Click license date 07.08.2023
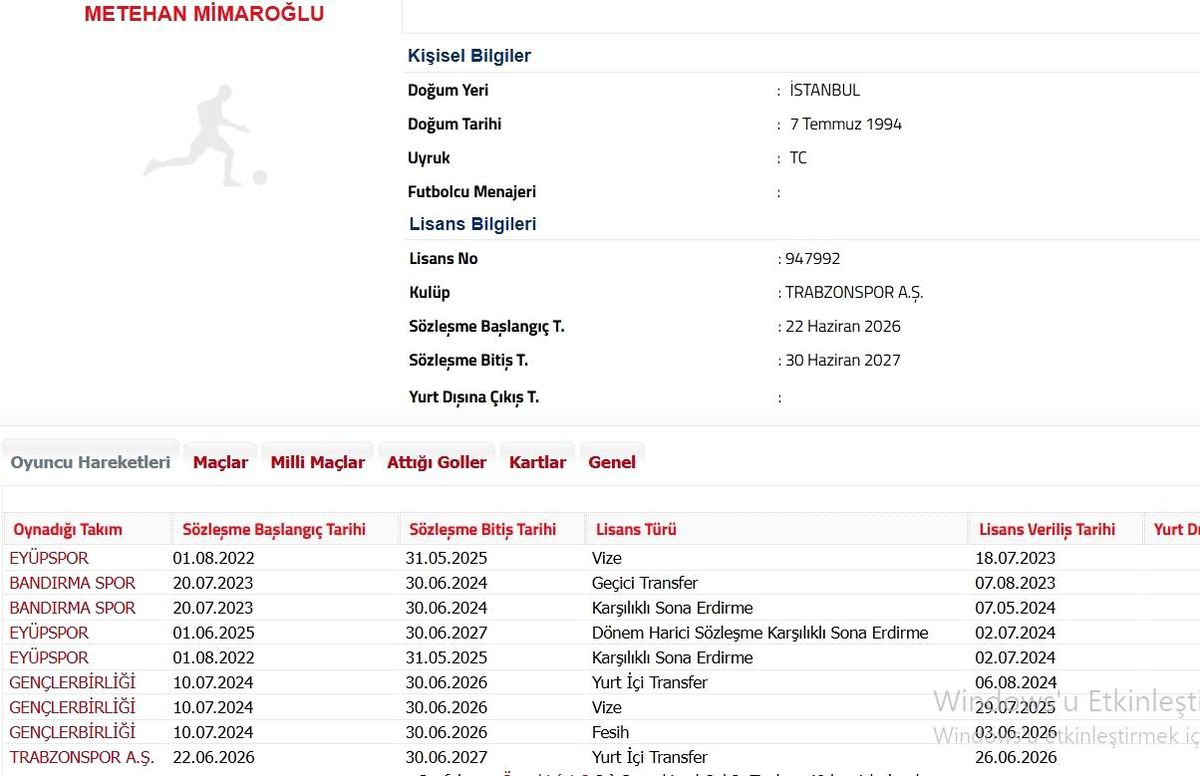1200x776 pixels. point(1015,583)
